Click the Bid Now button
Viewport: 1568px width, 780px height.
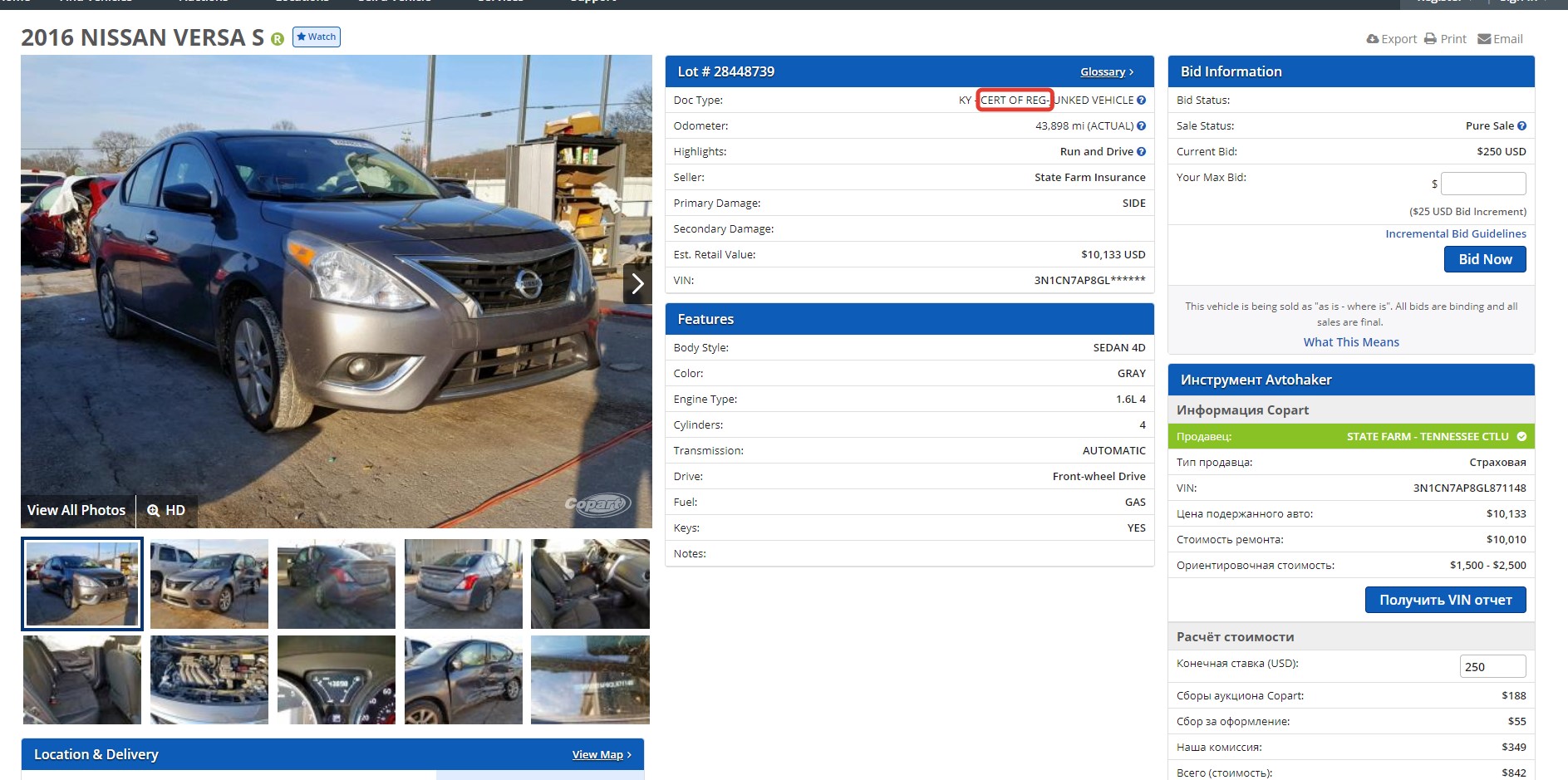pyautogui.click(x=1485, y=259)
